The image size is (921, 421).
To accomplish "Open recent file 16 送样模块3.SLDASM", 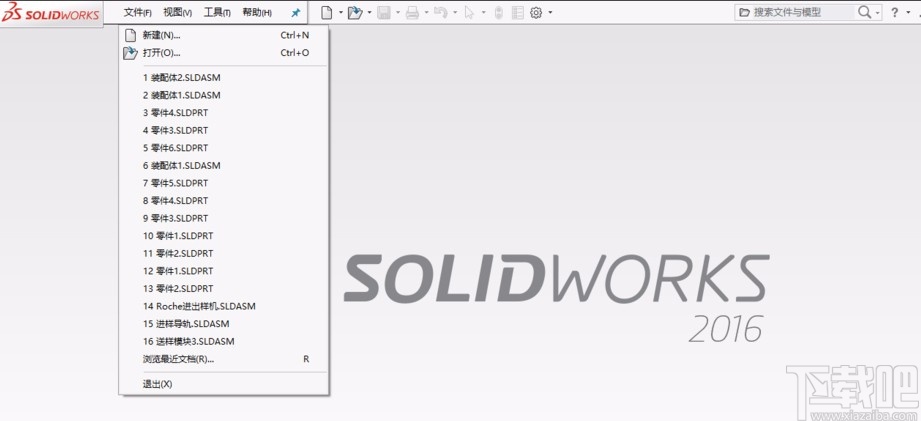I will click(x=224, y=342).
